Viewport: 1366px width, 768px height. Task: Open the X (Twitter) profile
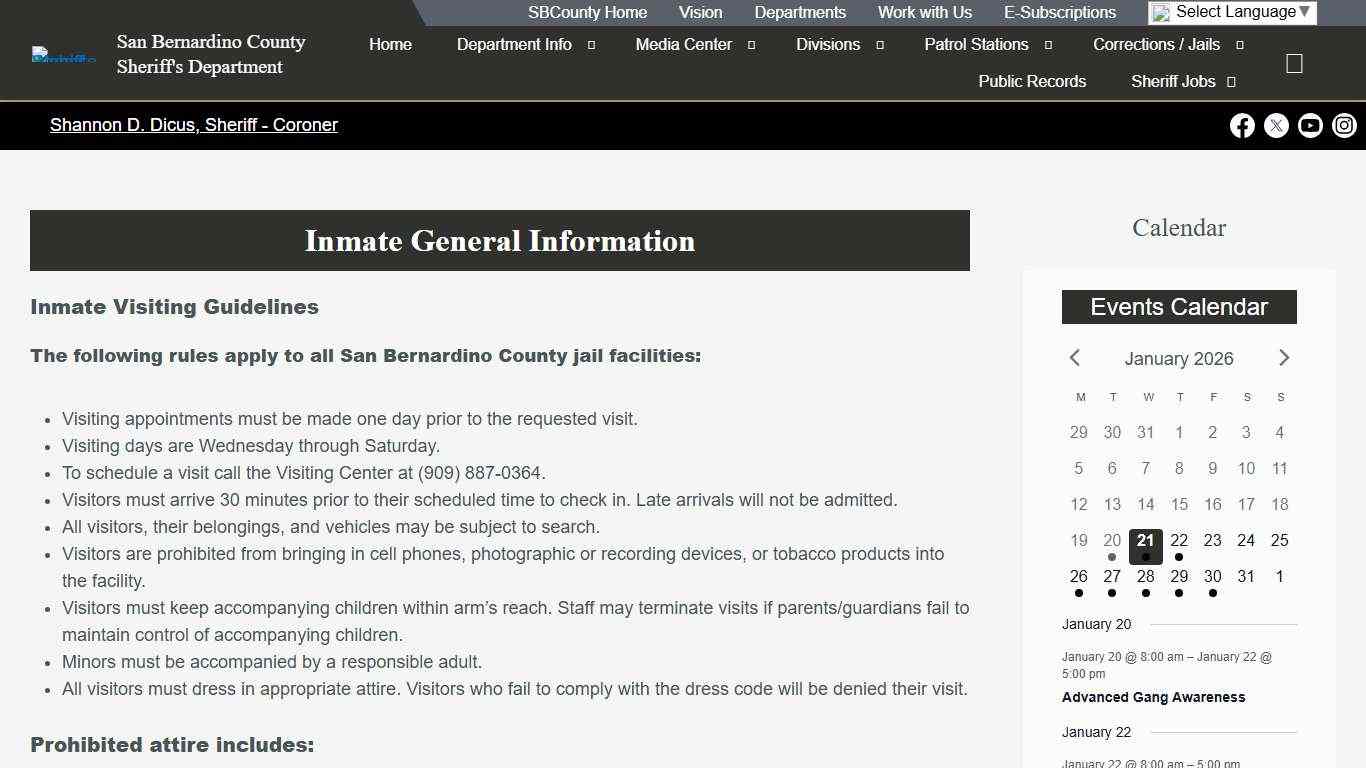click(1276, 125)
